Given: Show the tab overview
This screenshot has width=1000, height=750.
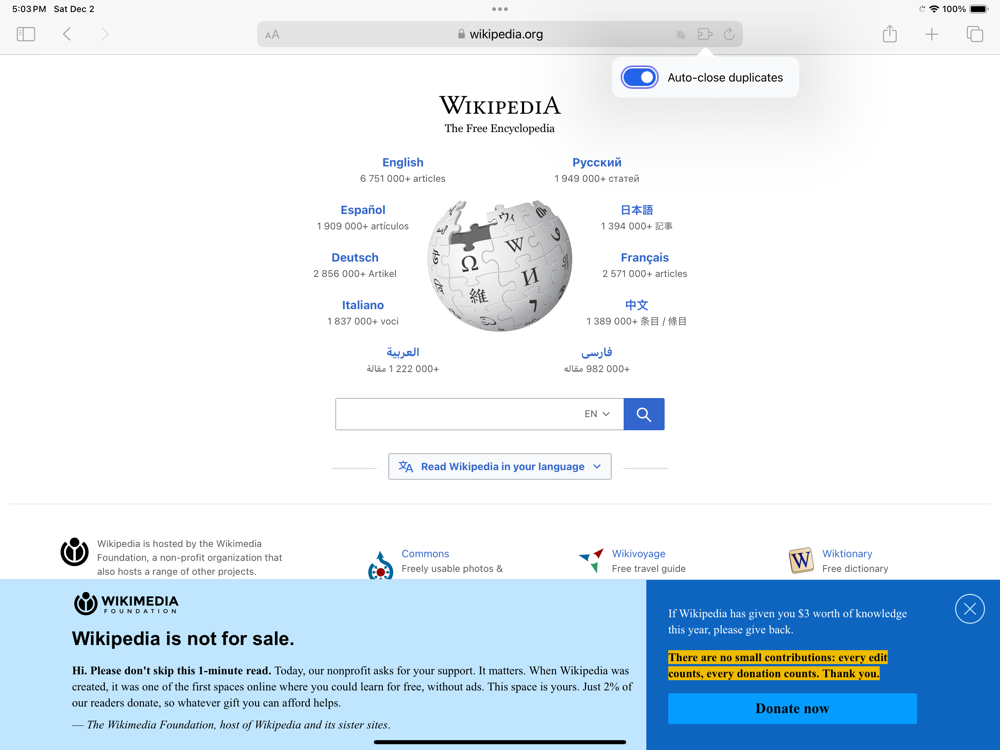Looking at the screenshot, I should 974,34.
